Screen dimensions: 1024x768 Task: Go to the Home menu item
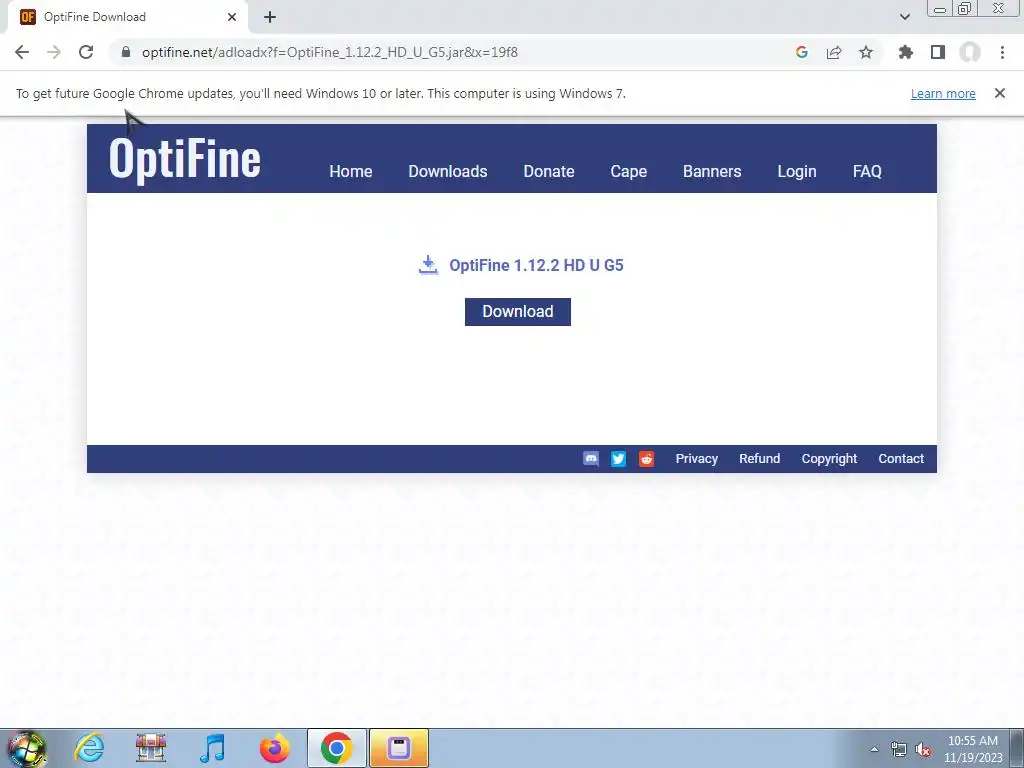point(351,171)
